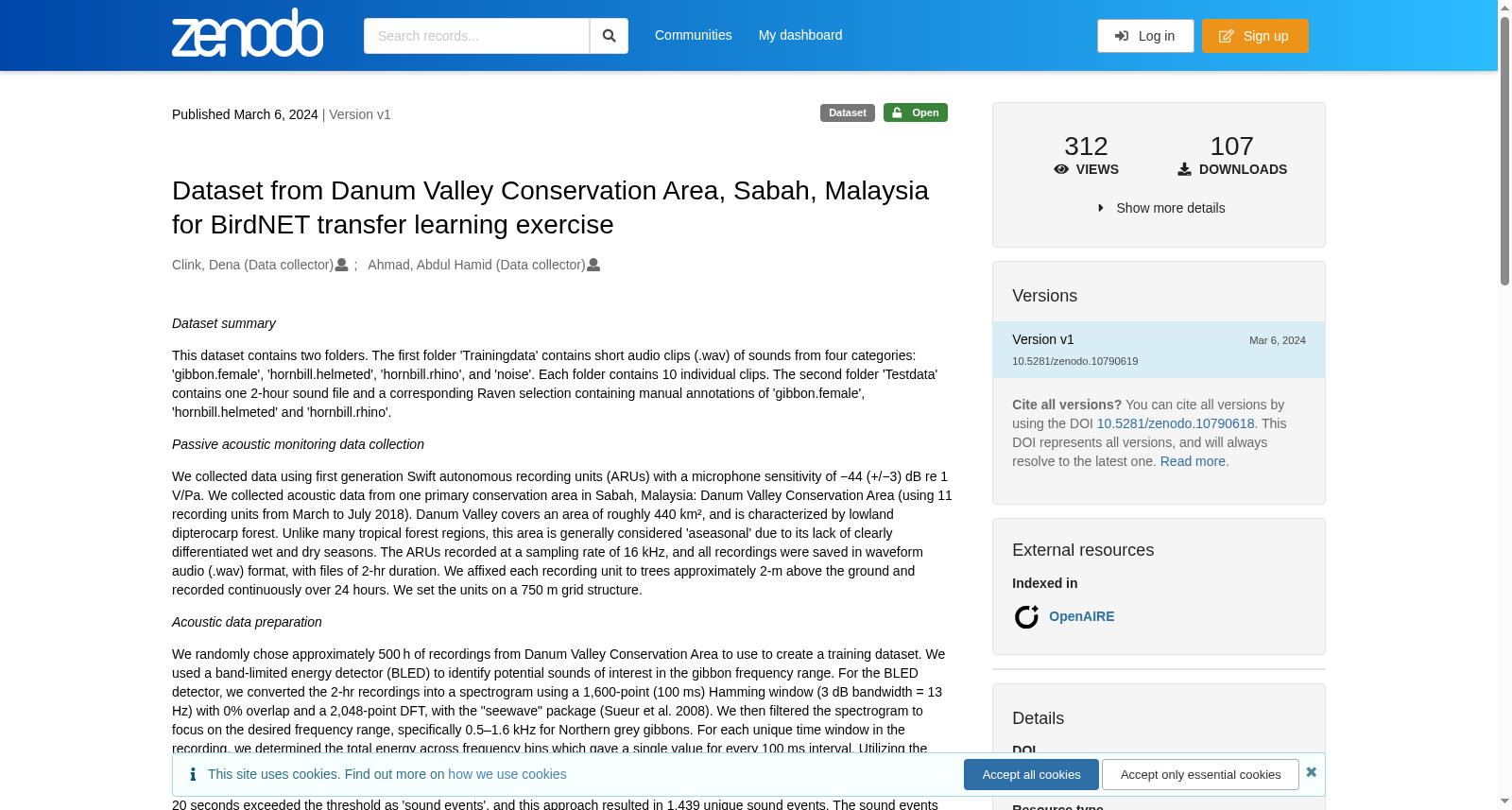Go to My dashboard
Screen dimensions: 1512x810
coord(800,35)
